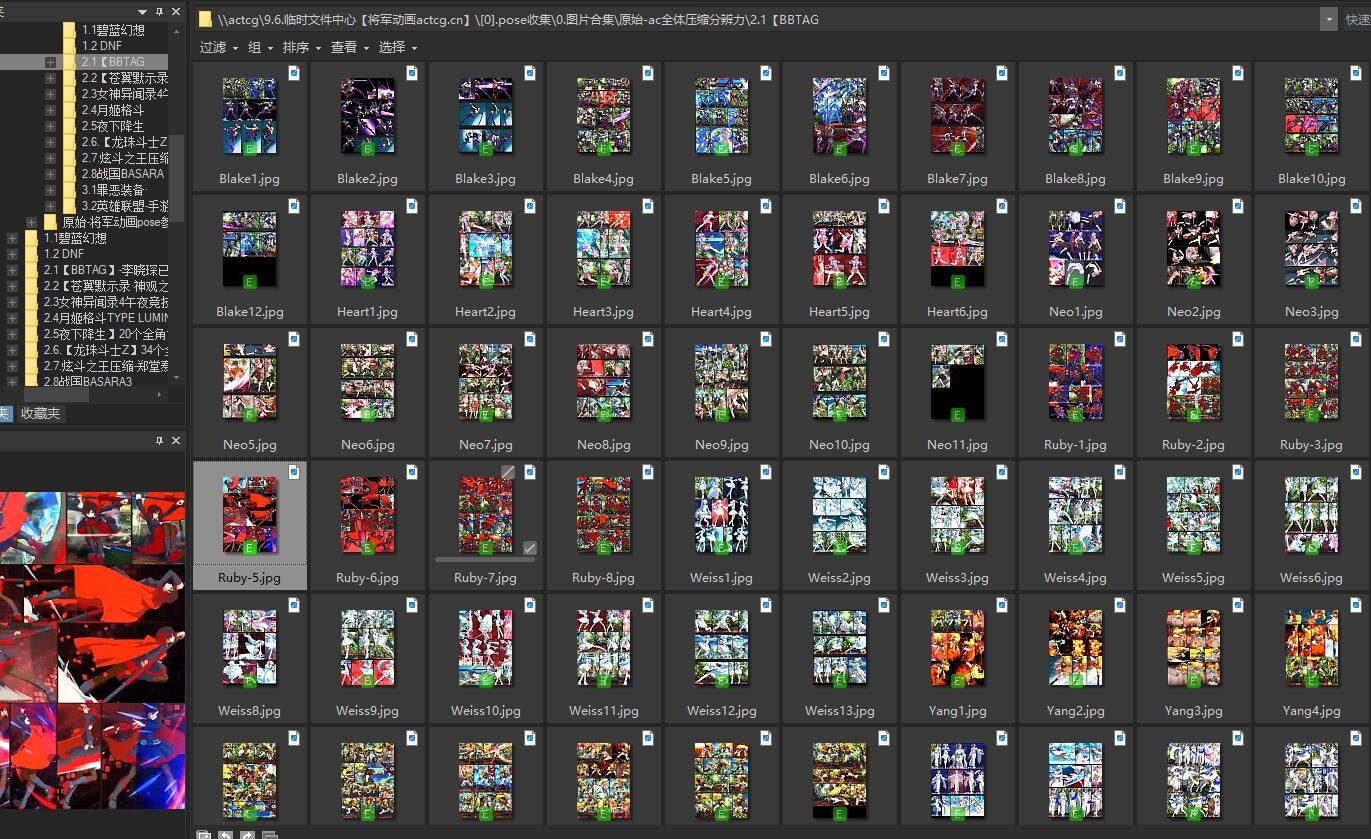Click the rating bar under Ruby-7.jpg thumbnail
Screen dimensions: 1371x839
click(x=485, y=559)
